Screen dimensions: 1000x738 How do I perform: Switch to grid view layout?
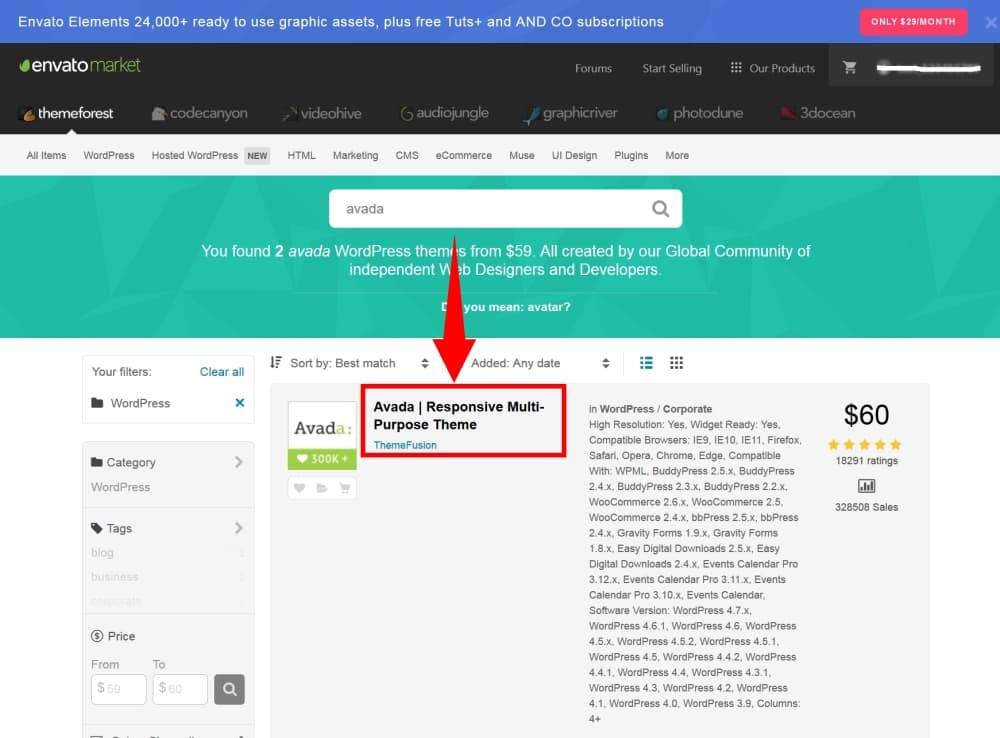pyautogui.click(x=676, y=363)
